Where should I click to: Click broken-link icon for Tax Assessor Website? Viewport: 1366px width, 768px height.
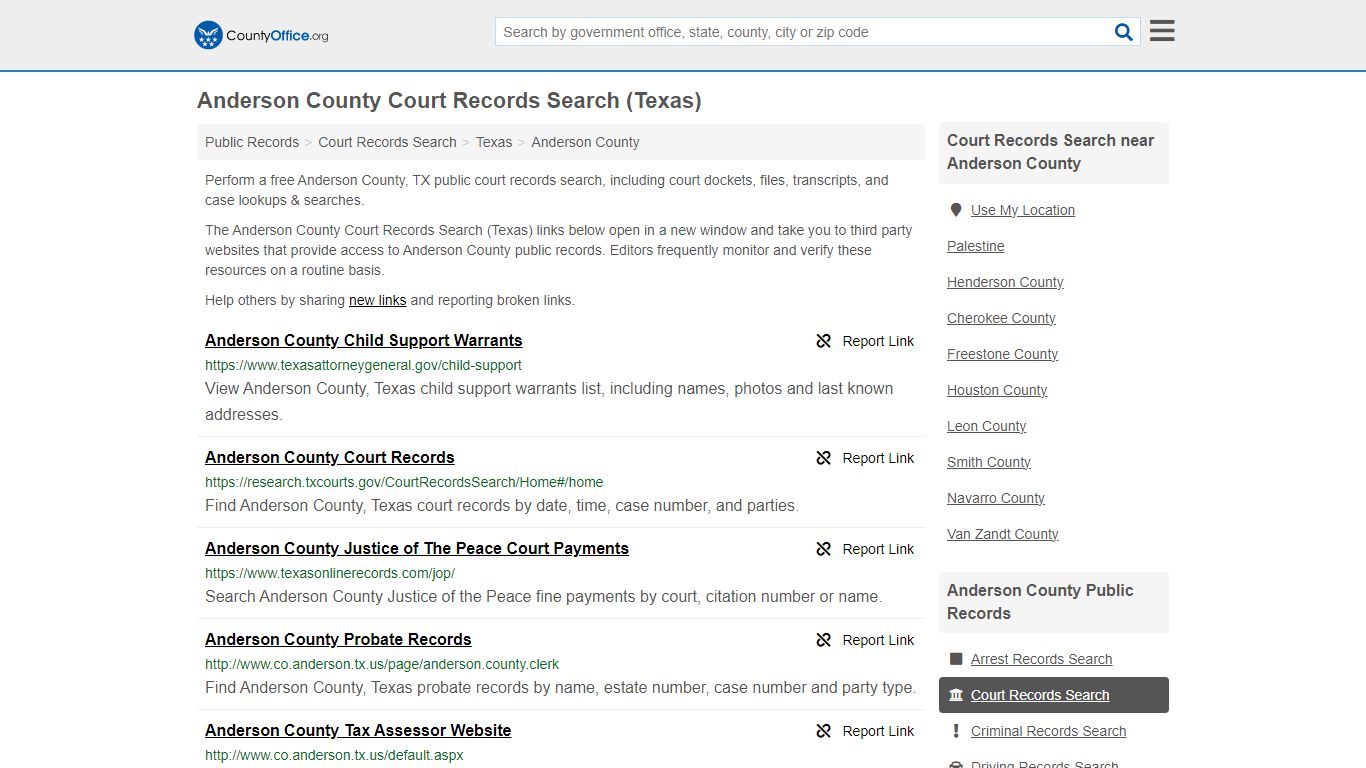tap(824, 731)
